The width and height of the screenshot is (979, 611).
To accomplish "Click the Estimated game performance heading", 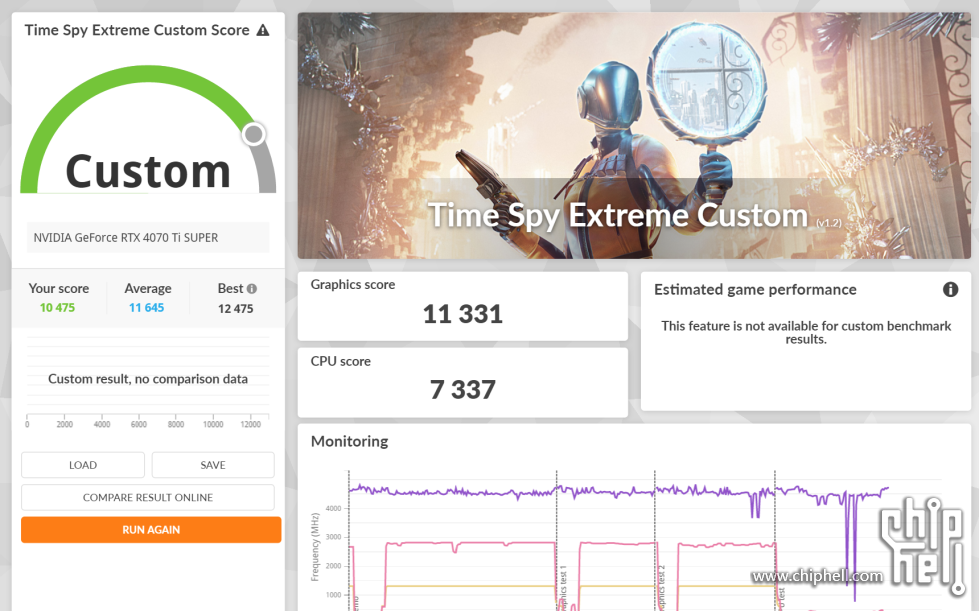I will [x=755, y=290].
